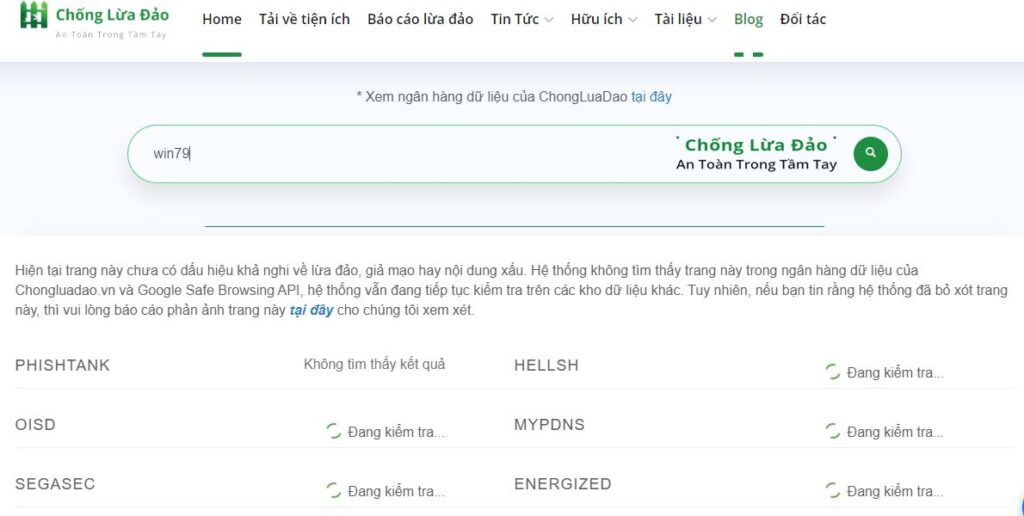
Task: Click the SEGASEC loading spinner icon
Action: coord(334,490)
